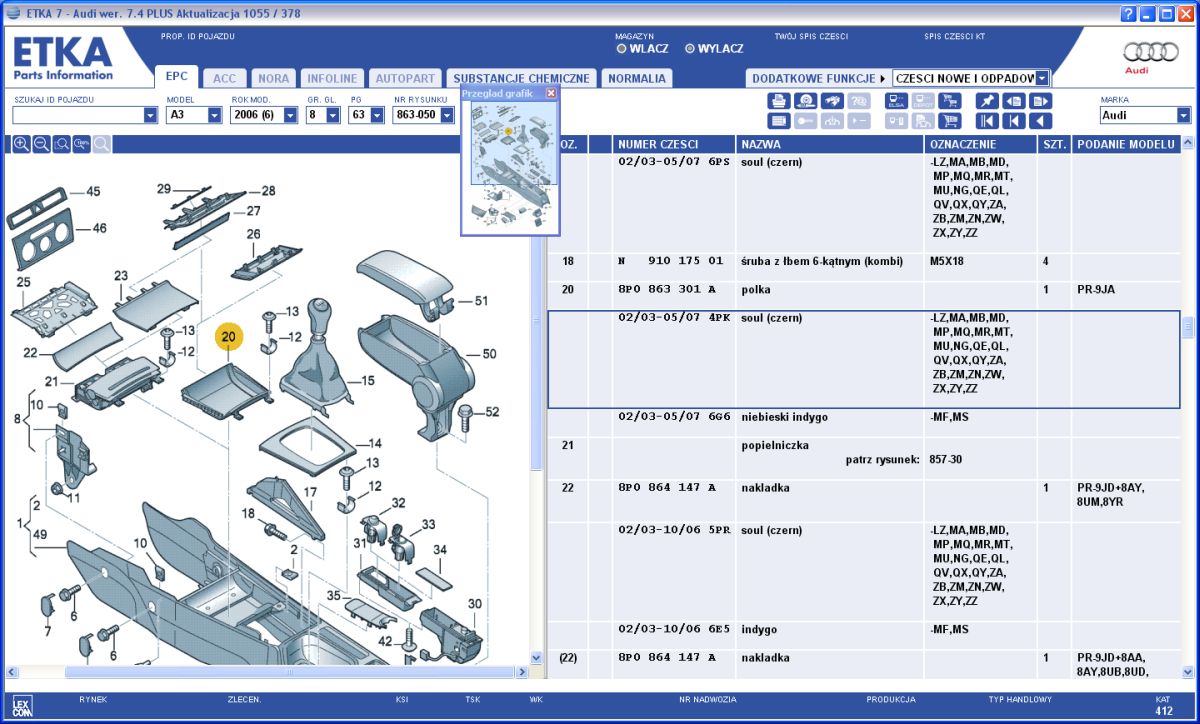Screen dimensions: 1200x724
Task: Open the shopping cart parts list icon
Action: tap(949, 121)
